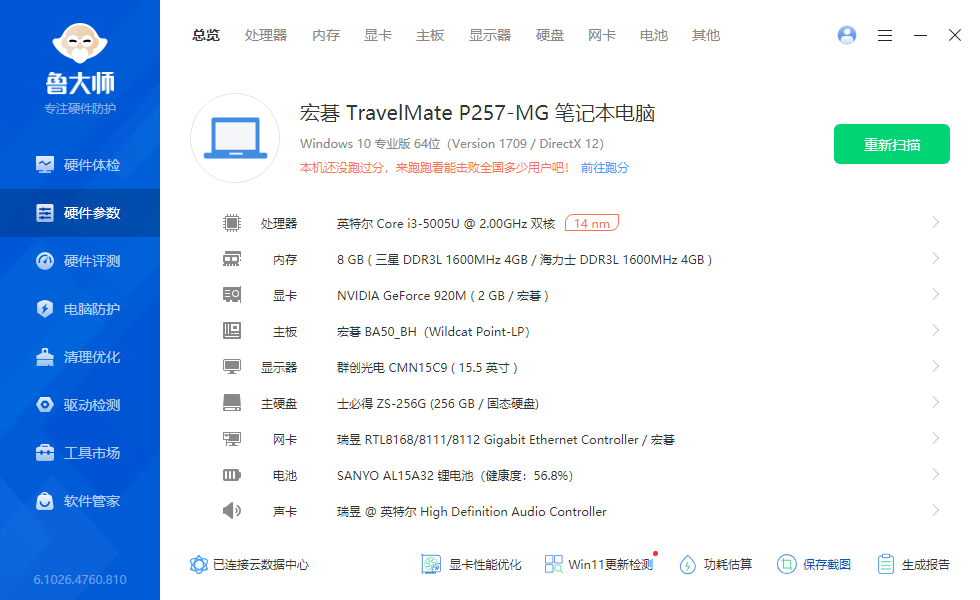
Task: Expand the 声卡 row chevron
Action: [936, 510]
